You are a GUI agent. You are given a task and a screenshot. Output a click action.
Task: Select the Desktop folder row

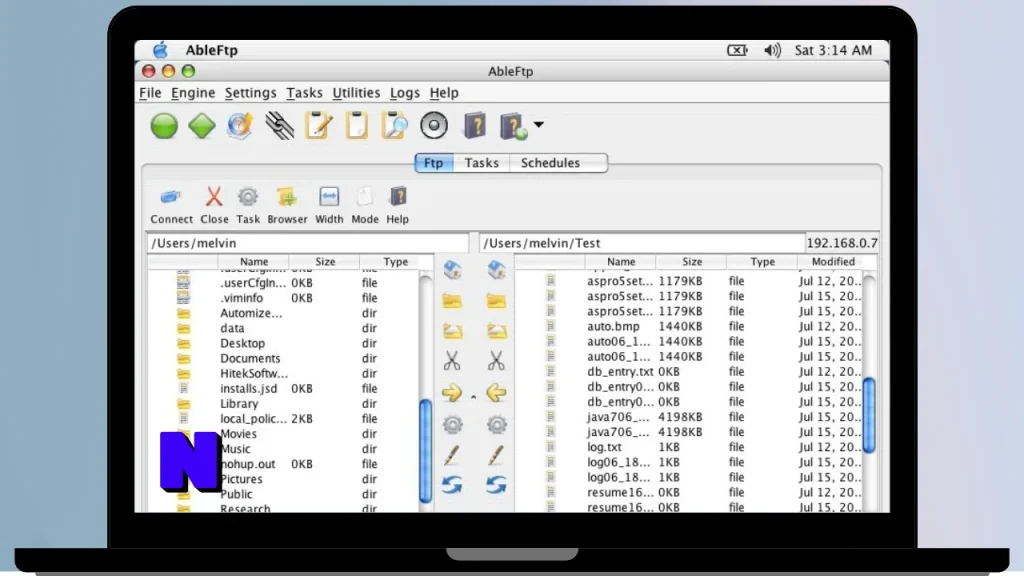click(x=283, y=343)
